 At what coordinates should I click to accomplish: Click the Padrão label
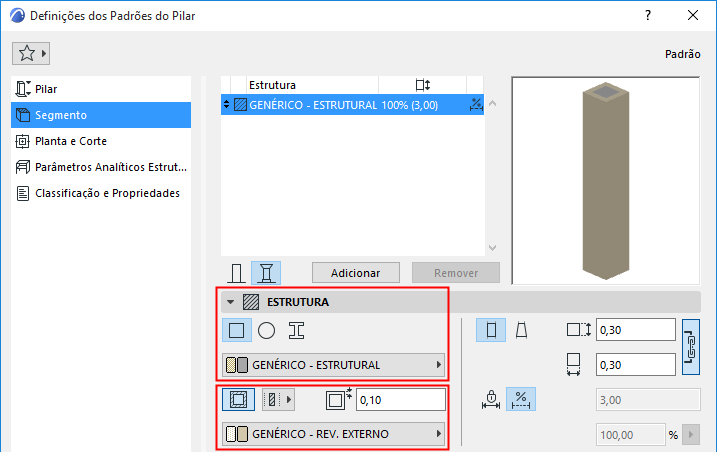[683, 54]
